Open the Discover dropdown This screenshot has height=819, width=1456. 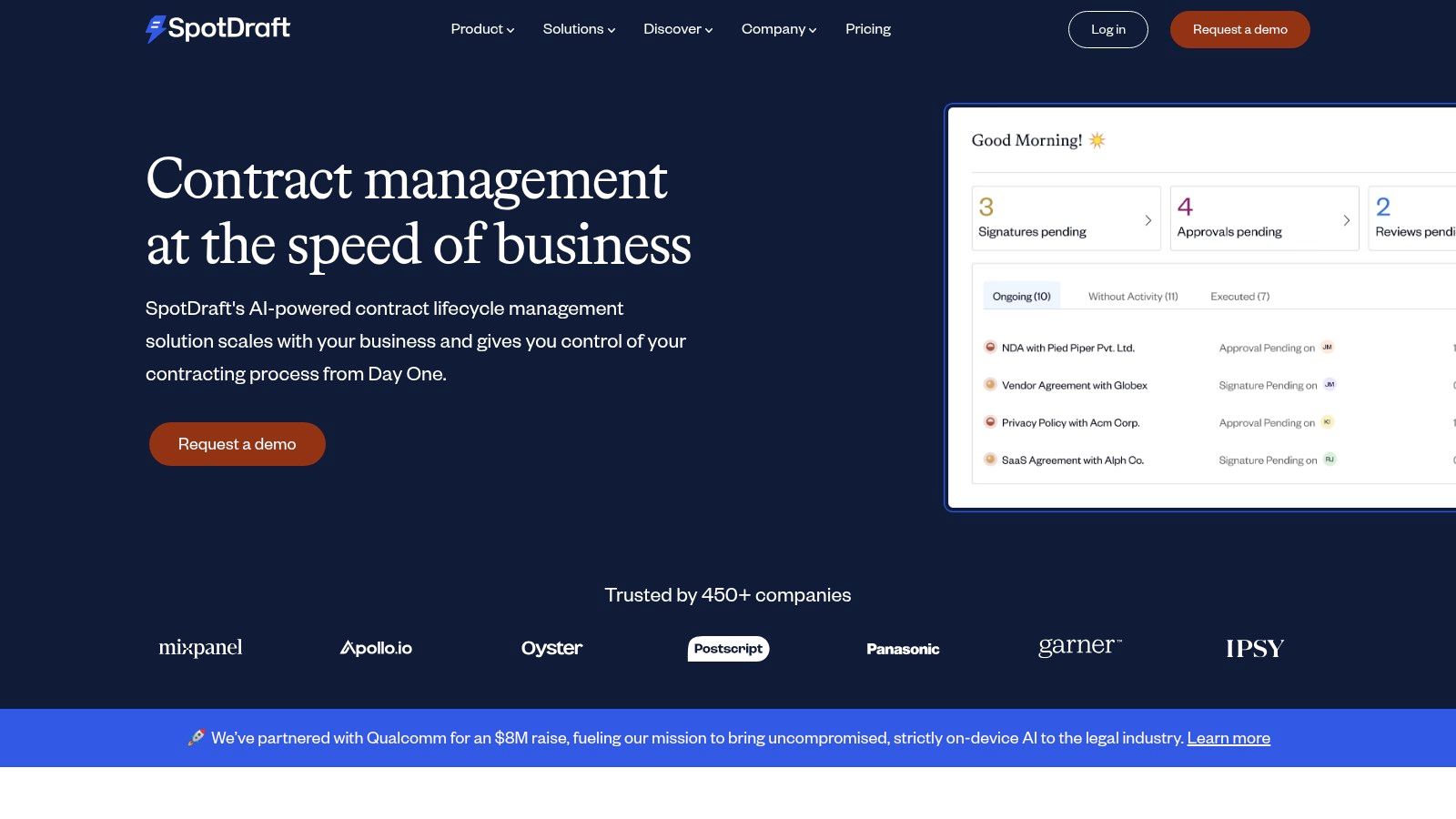pos(678,29)
